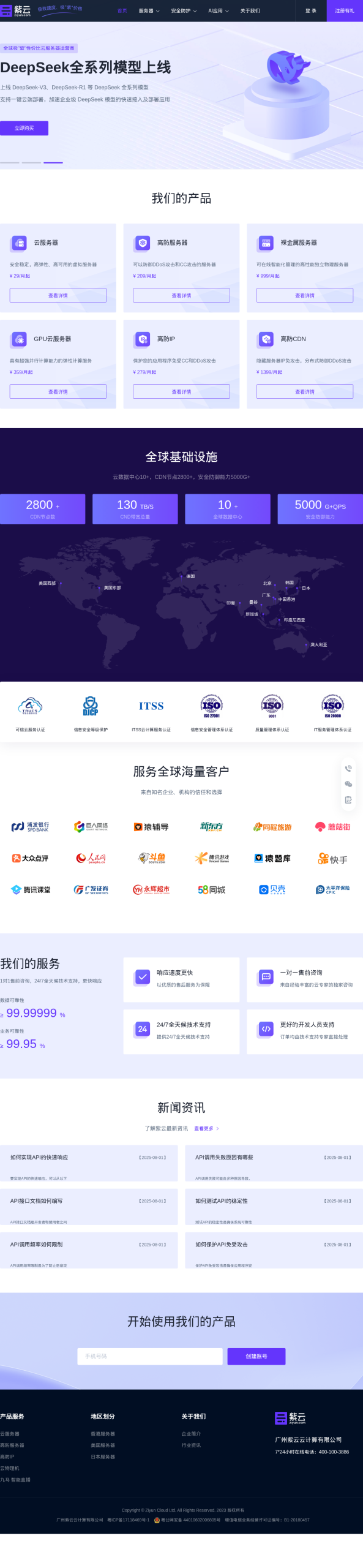Click the 高防服务器 shield icon
The width and height of the screenshot is (363, 1568).
143,243
